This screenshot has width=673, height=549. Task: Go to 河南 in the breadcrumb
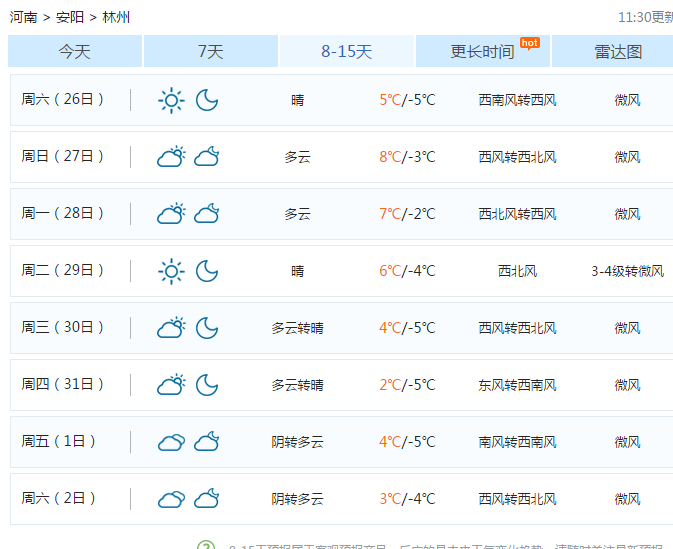click(24, 17)
